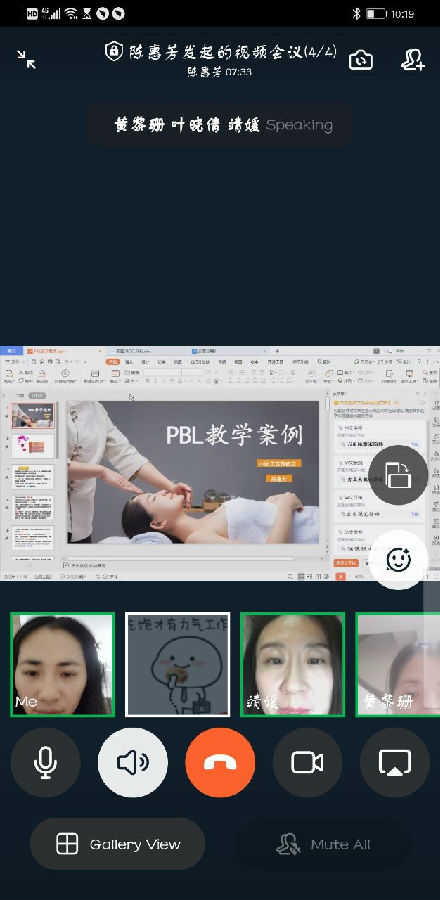Switch to Gallery View
The height and width of the screenshot is (900, 440).
click(118, 844)
